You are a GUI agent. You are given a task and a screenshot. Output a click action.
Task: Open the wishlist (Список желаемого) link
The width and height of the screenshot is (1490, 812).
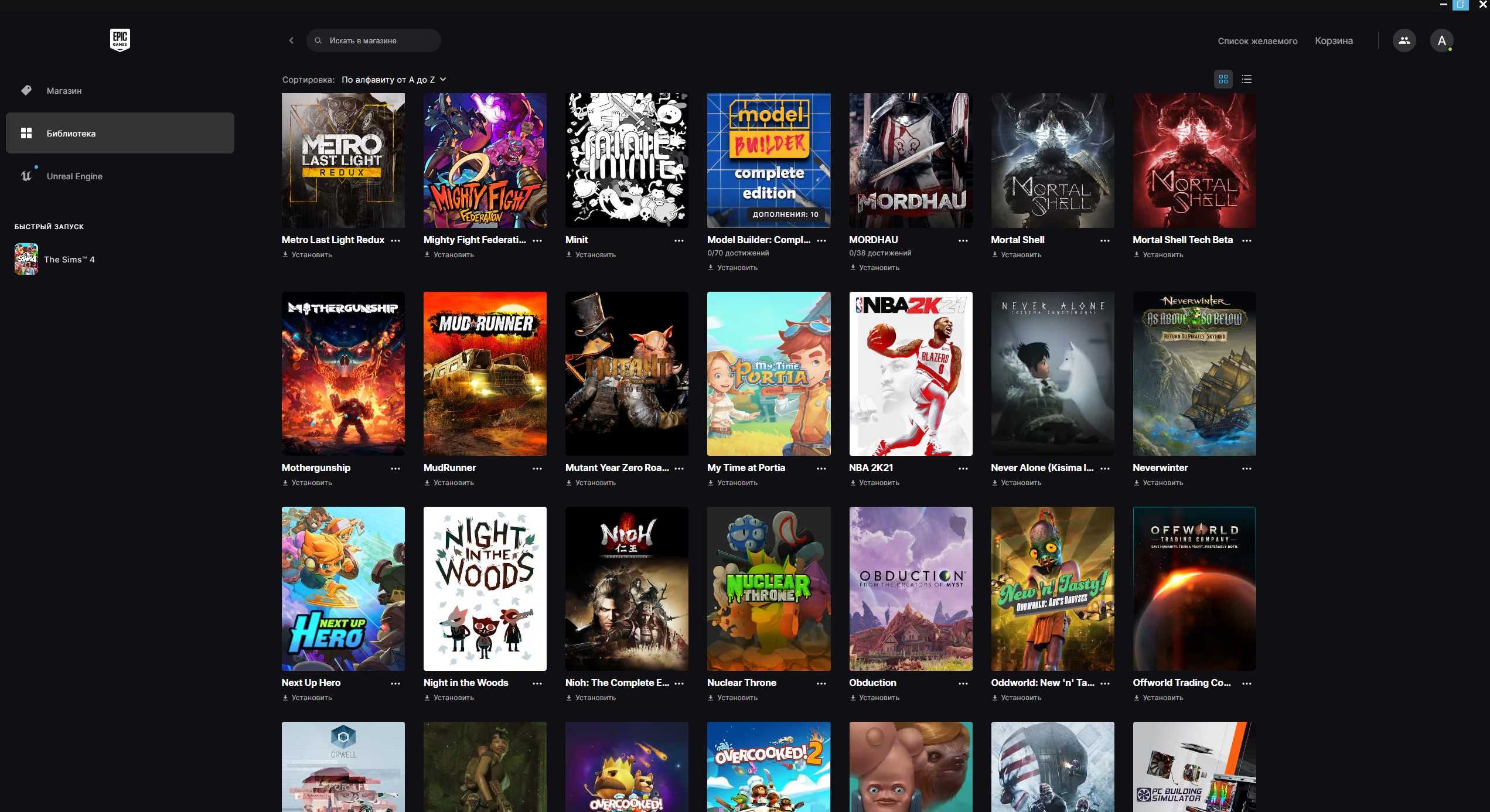tap(1257, 40)
